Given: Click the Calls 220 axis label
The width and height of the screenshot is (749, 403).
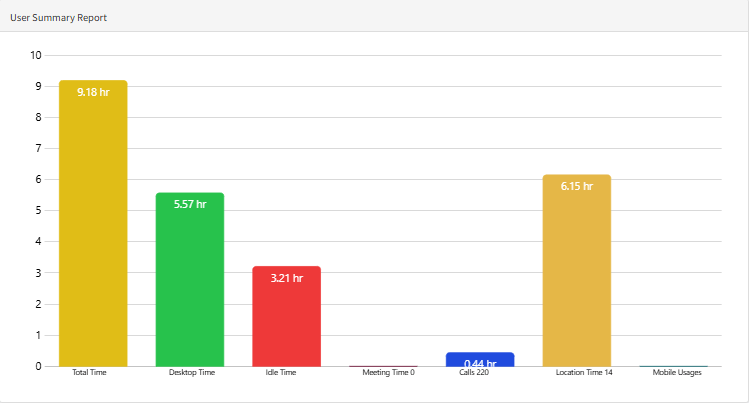Looking at the screenshot, I should 474,373.
